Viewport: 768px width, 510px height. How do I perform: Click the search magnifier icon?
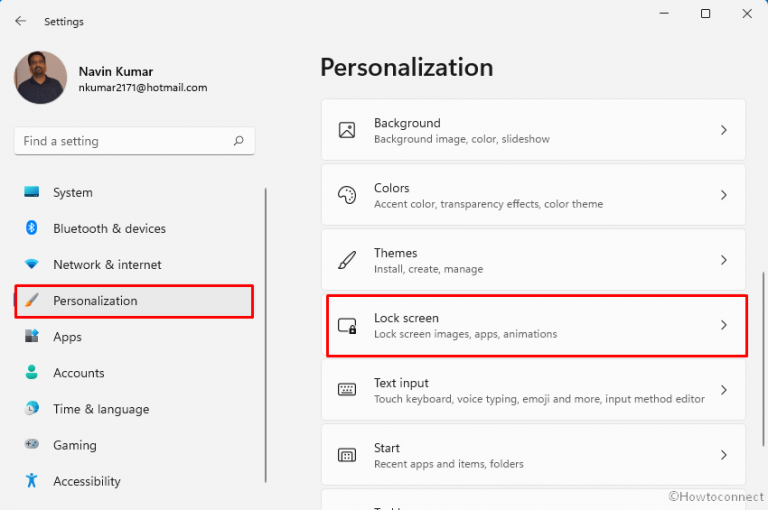coord(238,141)
